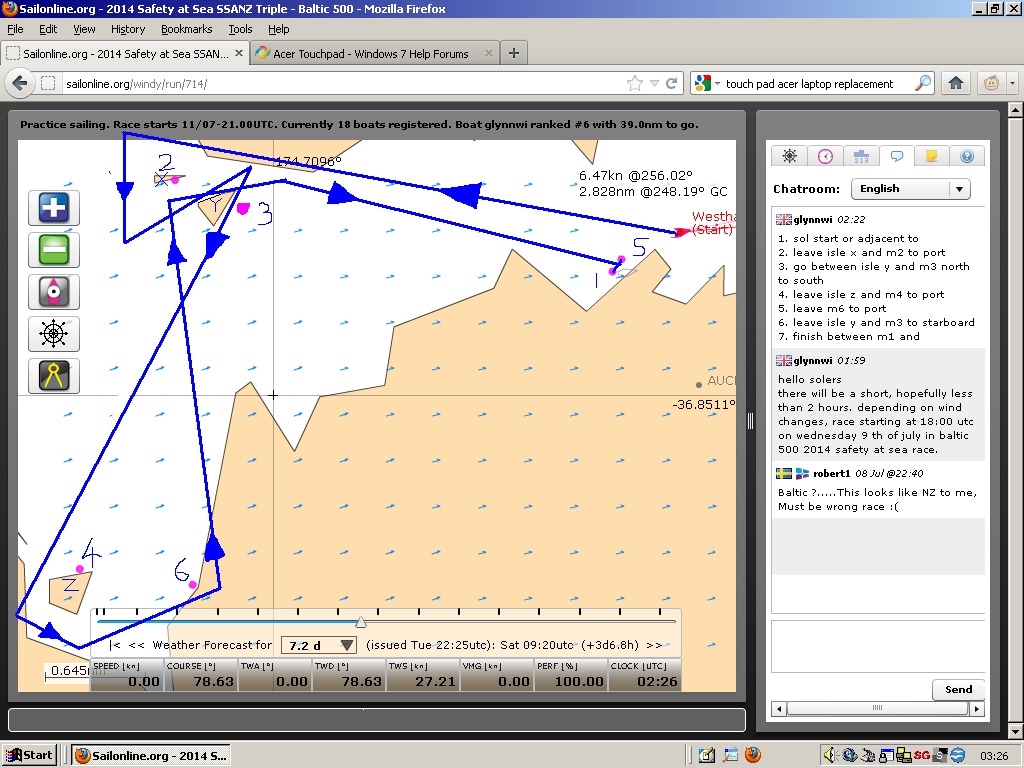Click the Firefox quick-launch icon in the taskbar
Viewport: 1024px width, 768px height.
pyautogui.click(x=752, y=756)
